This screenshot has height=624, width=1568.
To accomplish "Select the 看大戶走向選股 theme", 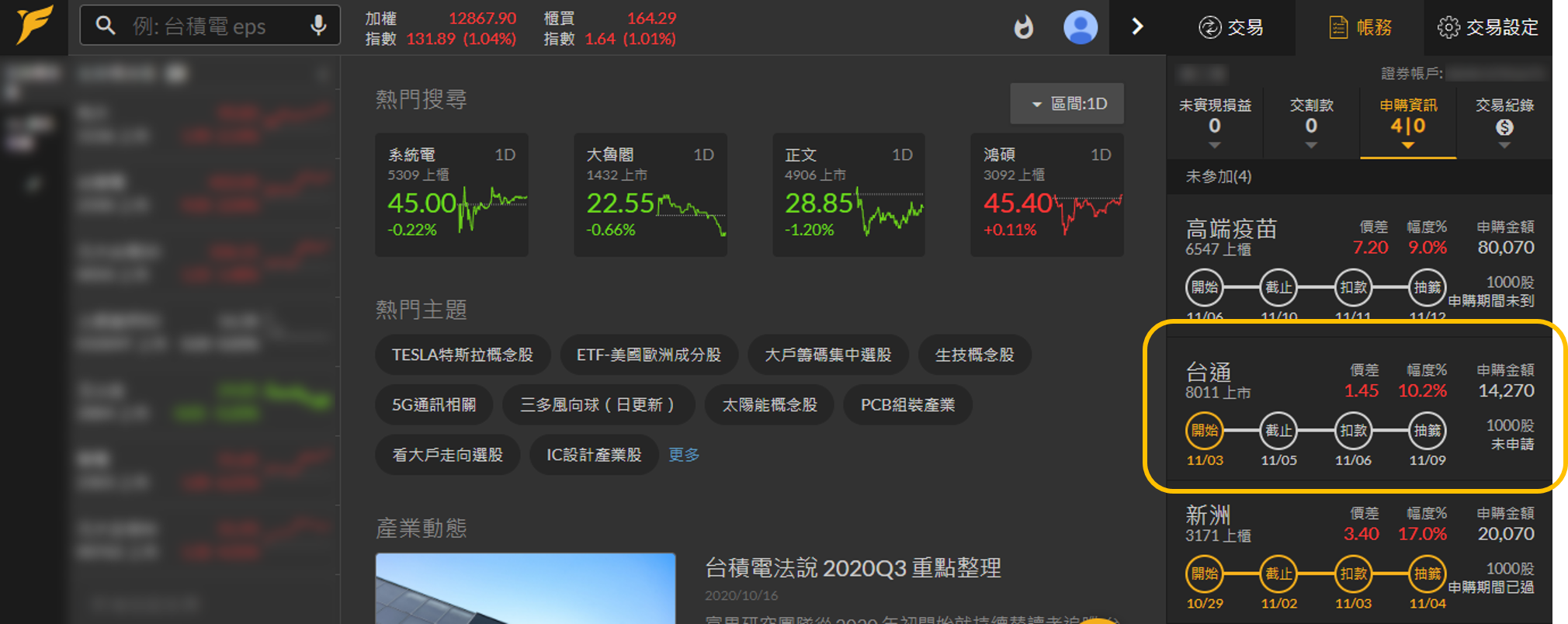I will (x=448, y=455).
